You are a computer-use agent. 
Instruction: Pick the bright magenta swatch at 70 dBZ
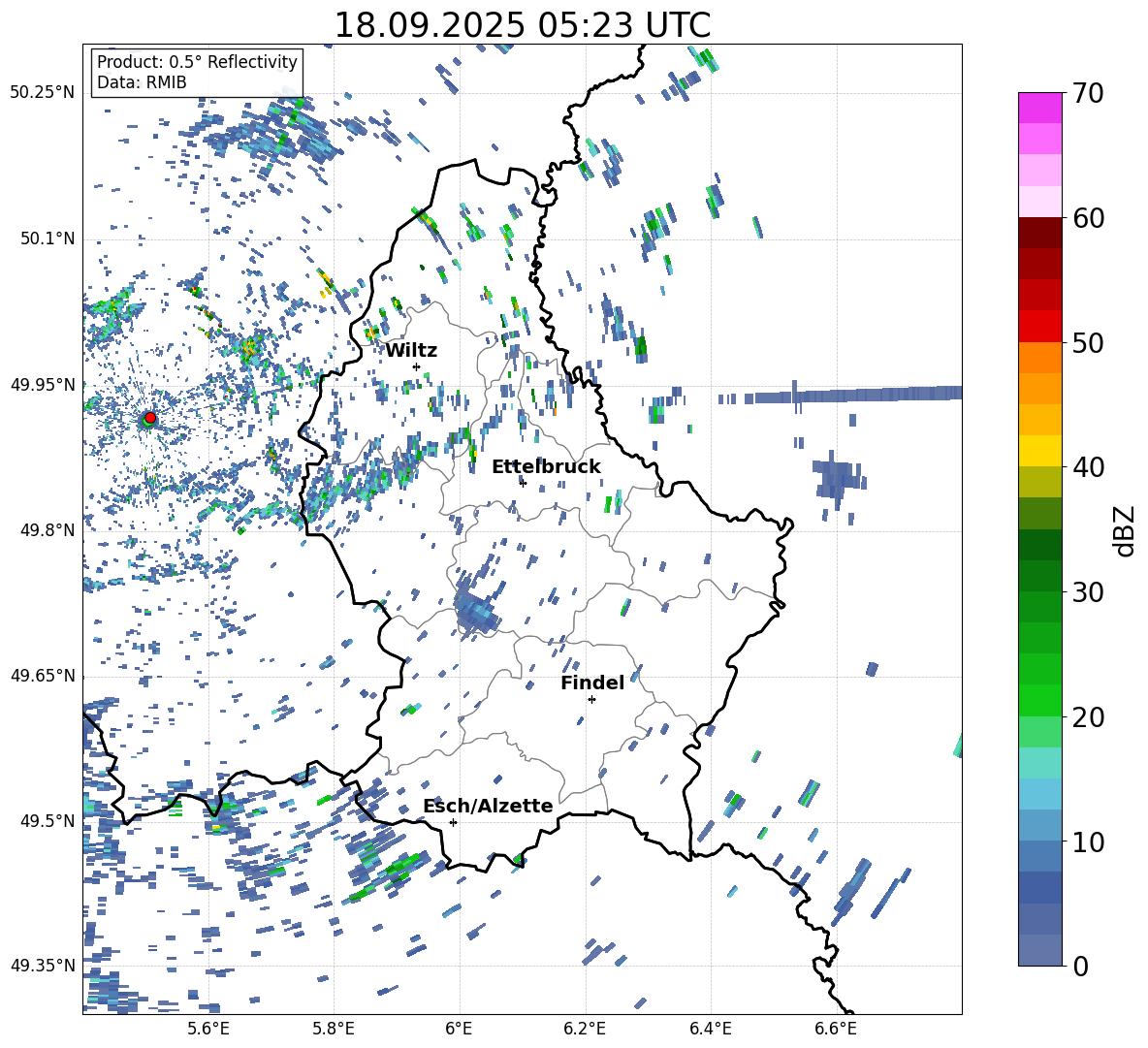(x=1039, y=108)
